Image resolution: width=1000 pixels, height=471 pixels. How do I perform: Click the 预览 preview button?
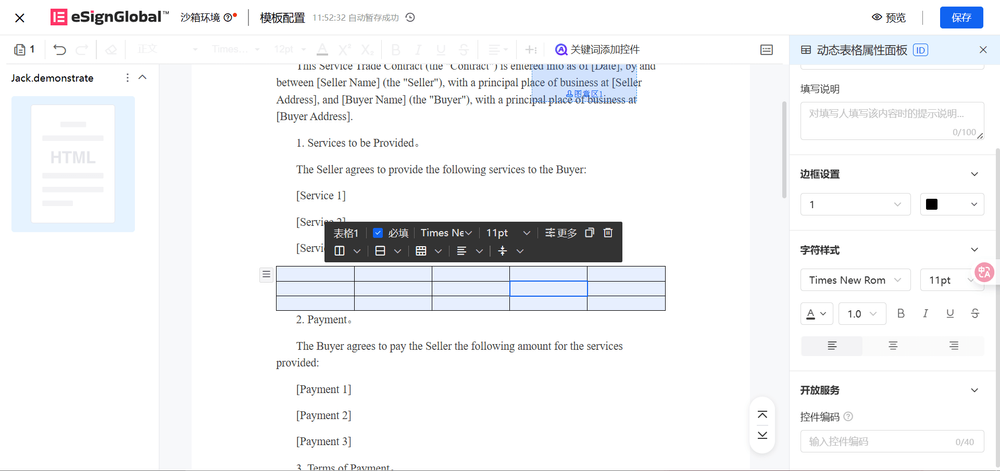[889, 17]
